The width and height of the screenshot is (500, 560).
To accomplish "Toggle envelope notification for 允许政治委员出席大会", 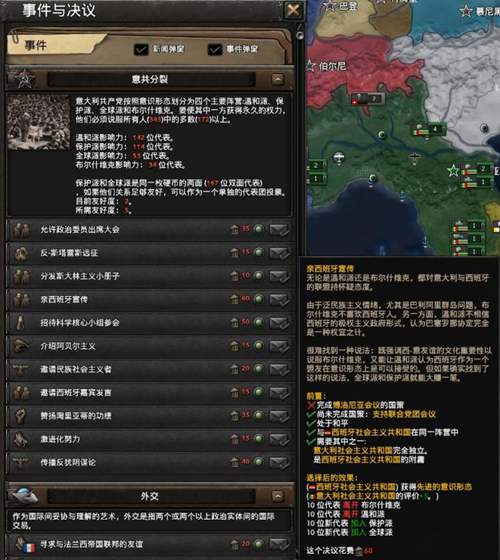I will (279, 229).
